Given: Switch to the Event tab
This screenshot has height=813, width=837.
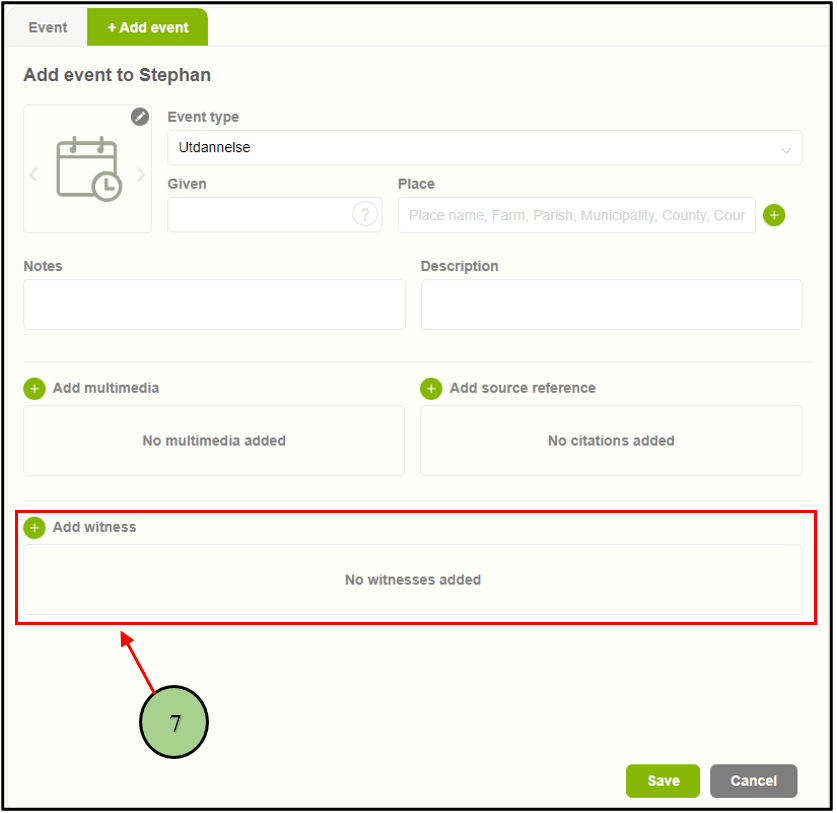Looking at the screenshot, I should [48, 27].
